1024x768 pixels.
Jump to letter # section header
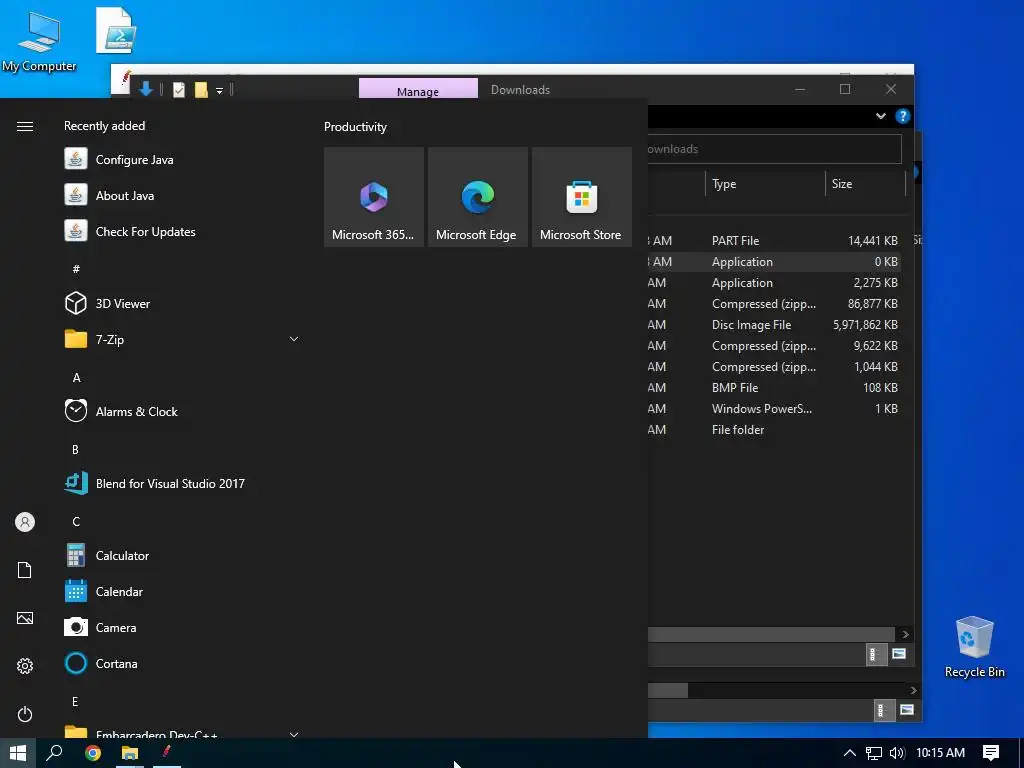(x=76, y=268)
